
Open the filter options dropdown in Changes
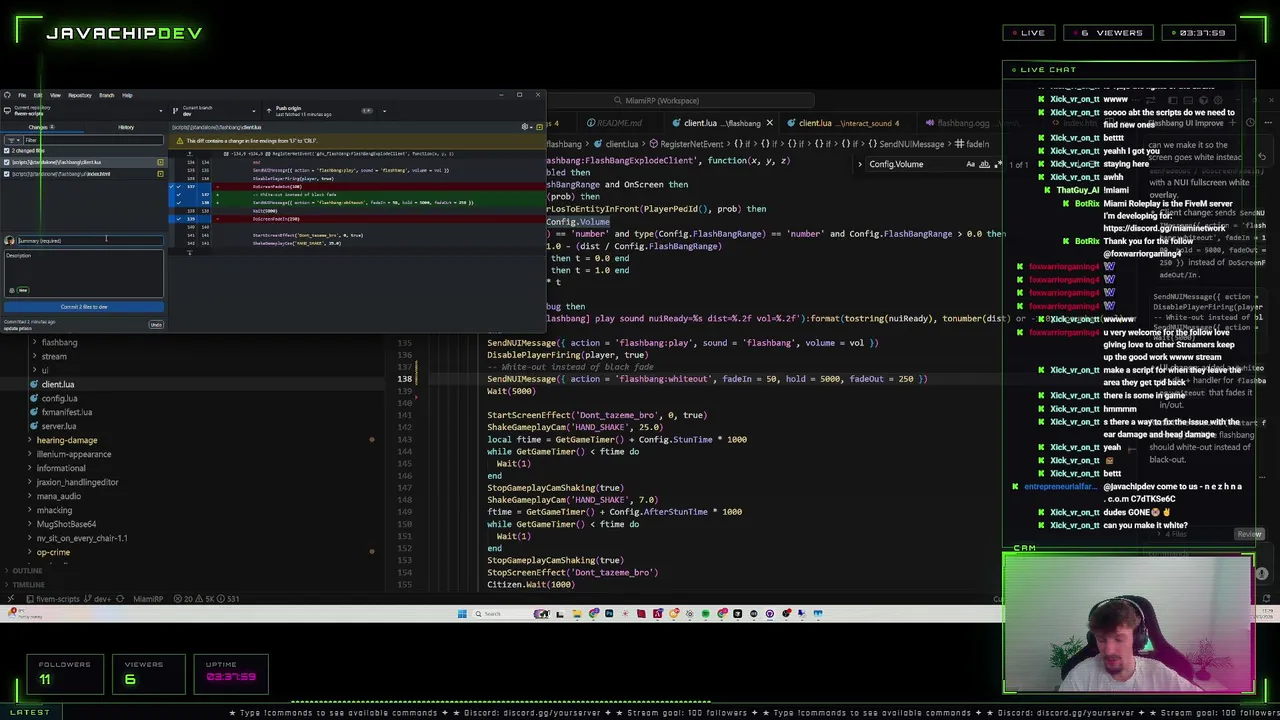(14, 140)
